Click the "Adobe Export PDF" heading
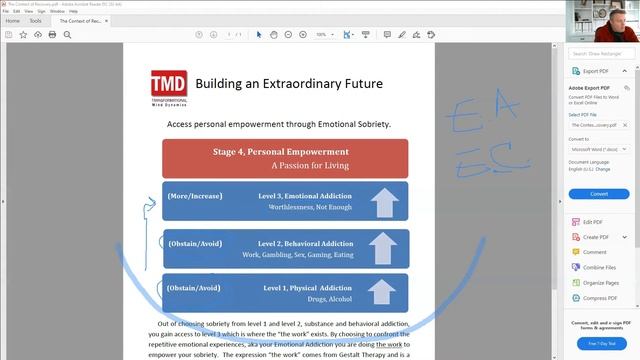640x360 pixels. [x=589, y=88]
